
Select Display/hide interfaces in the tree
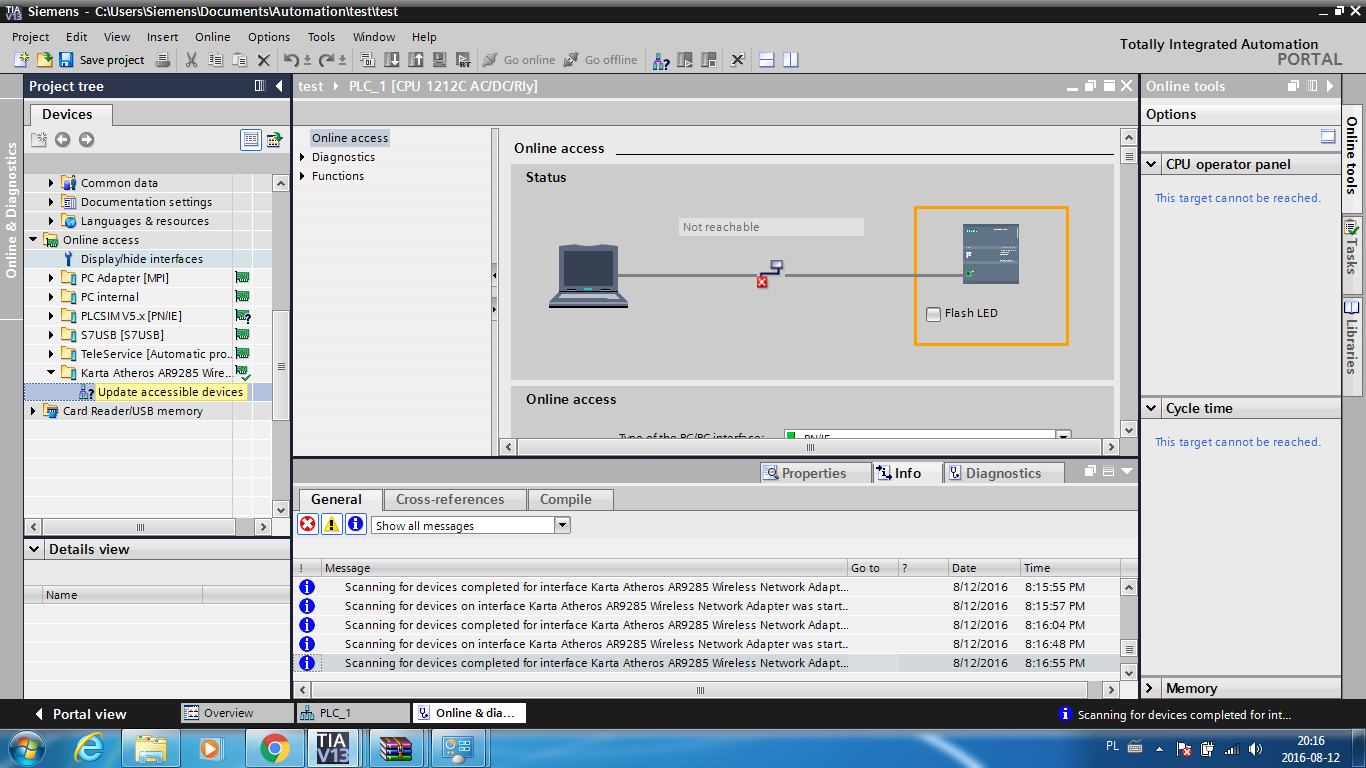click(x=141, y=259)
